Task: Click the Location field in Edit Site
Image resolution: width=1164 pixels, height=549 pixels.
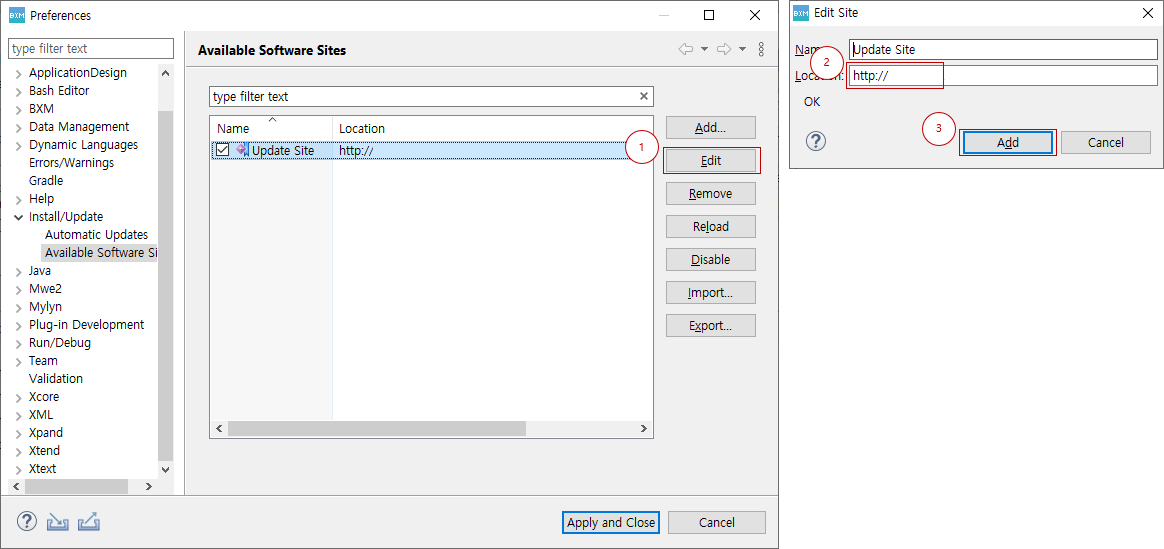Action: point(1000,76)
